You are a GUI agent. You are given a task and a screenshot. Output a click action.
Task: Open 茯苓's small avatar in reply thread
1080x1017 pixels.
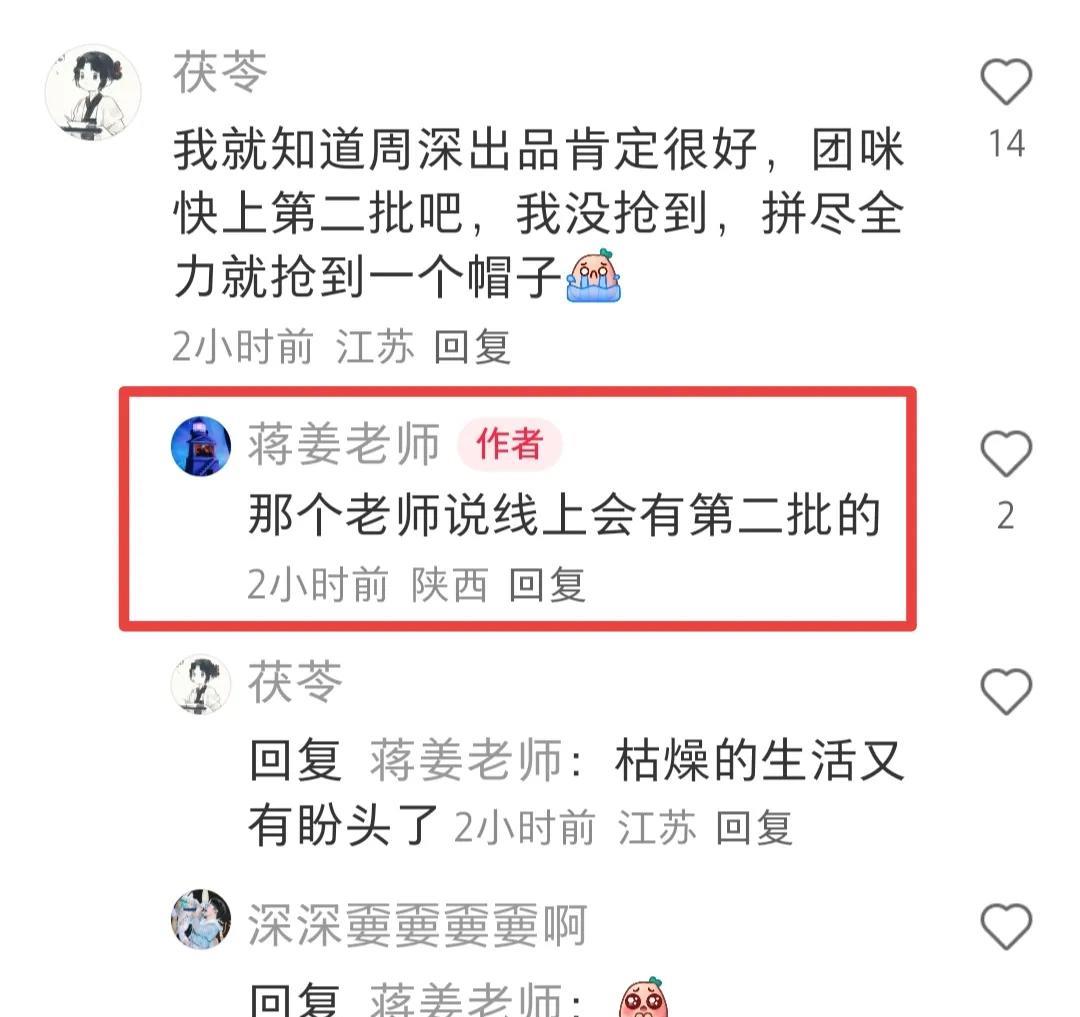pos(201,684)
